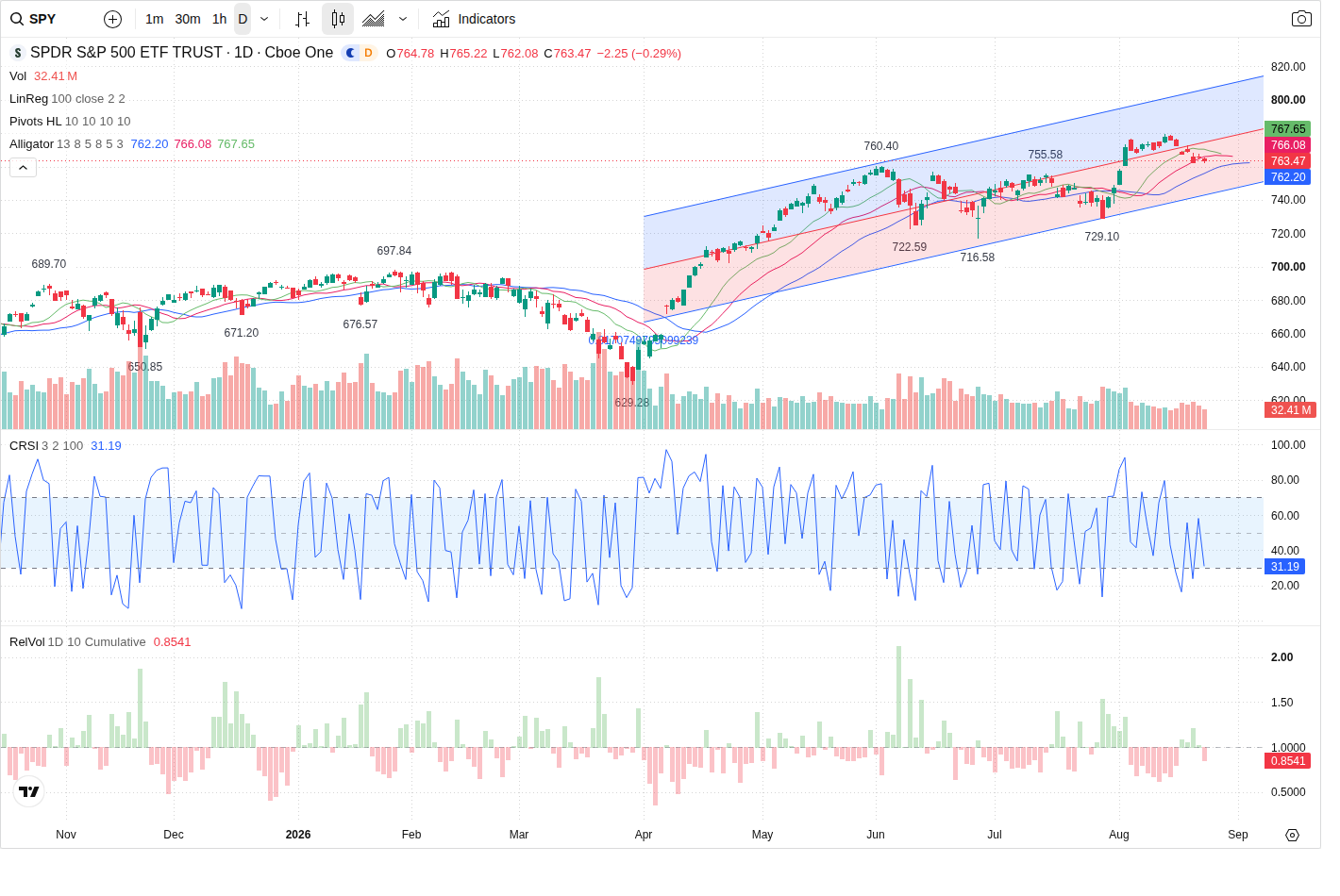Click the 697.84 pivot high label
Viewport: 1340px width, 896px height.
click(x=394, y=251)
